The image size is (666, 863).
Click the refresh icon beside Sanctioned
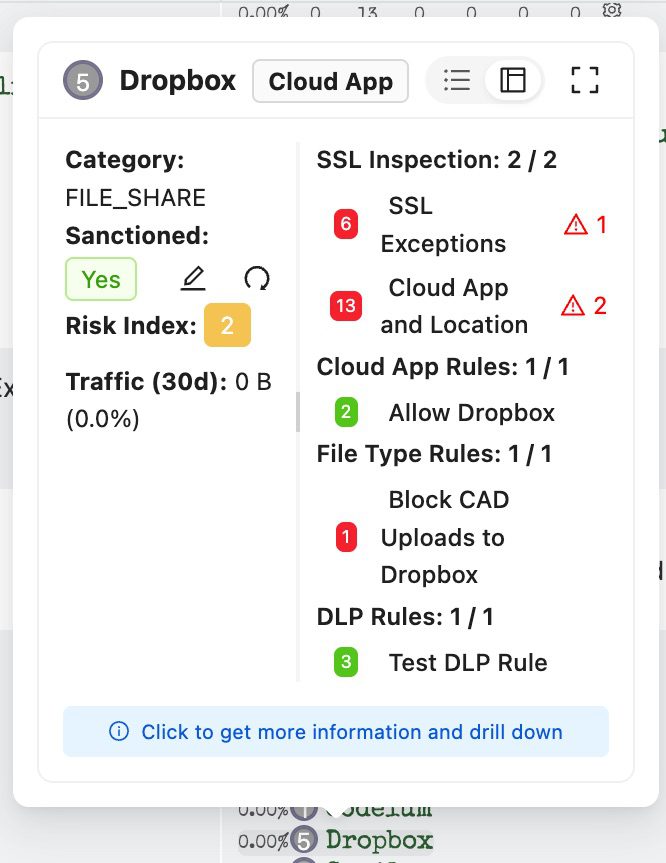257,279
